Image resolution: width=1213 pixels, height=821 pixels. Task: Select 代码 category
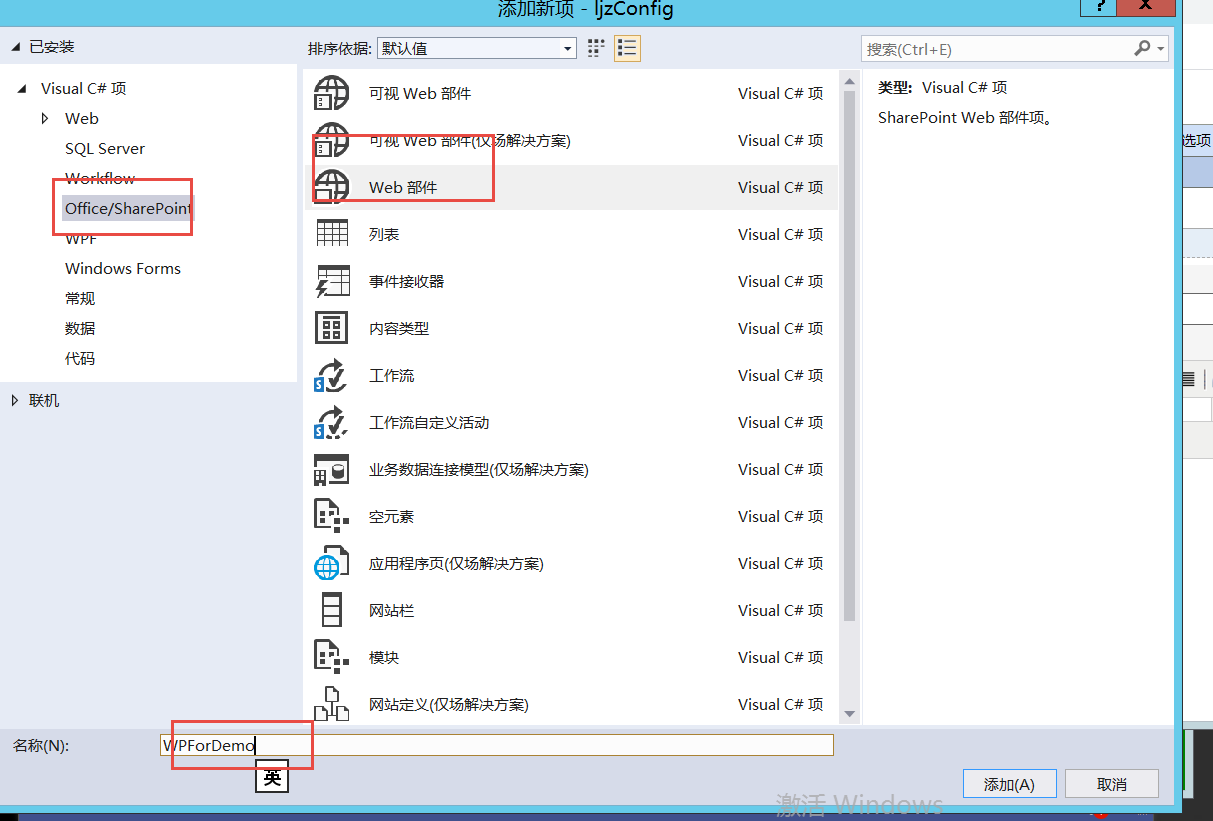coord(80,358)
